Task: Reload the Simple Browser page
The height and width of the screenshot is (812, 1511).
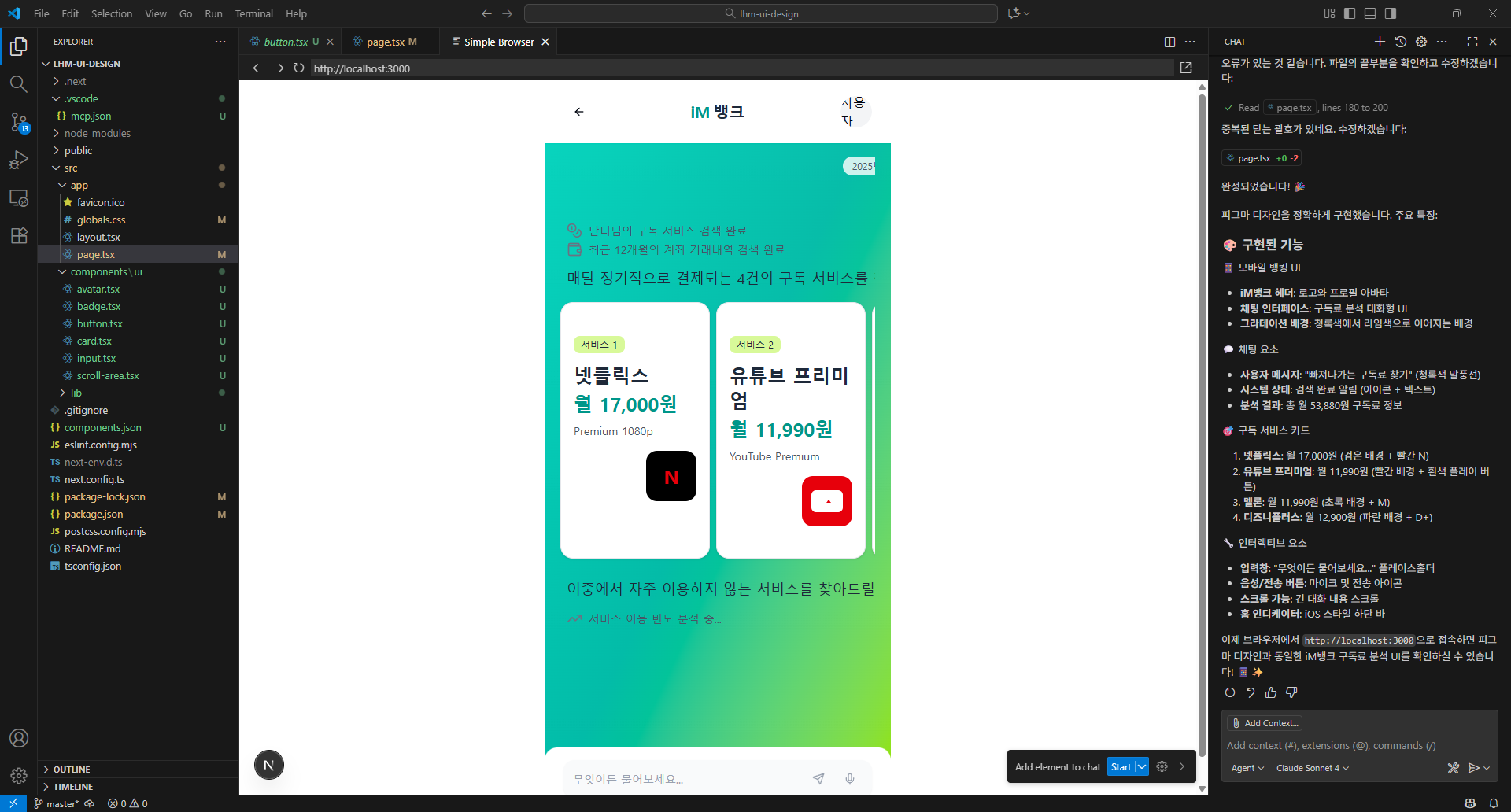Action: (299, 68)
